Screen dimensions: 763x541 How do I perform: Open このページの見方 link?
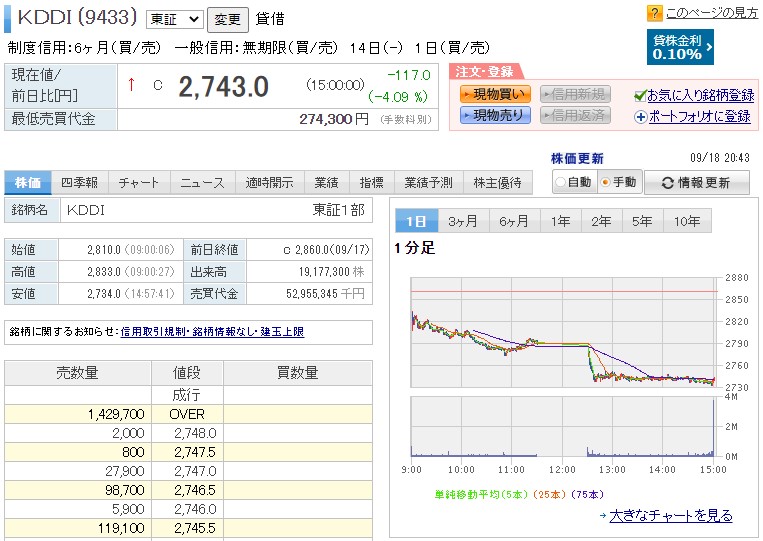pos(712,13)
